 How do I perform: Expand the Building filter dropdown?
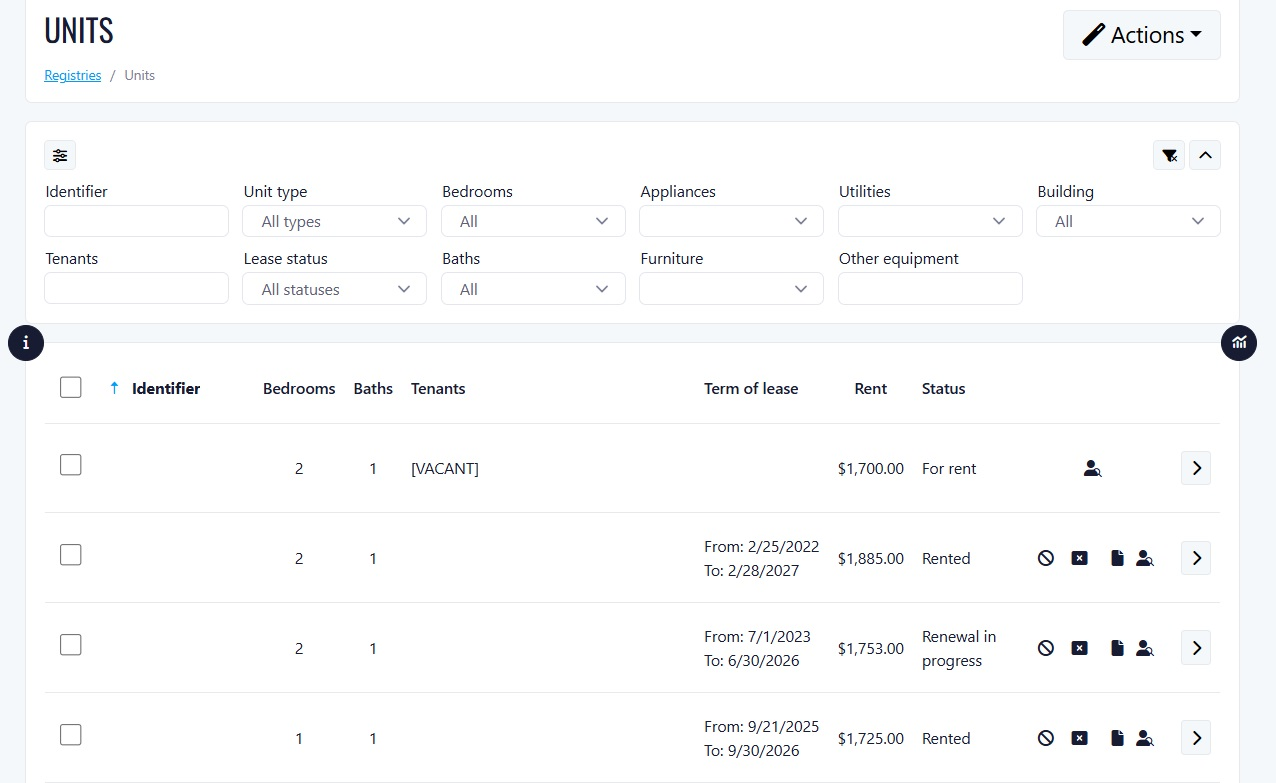[1128, 221]
